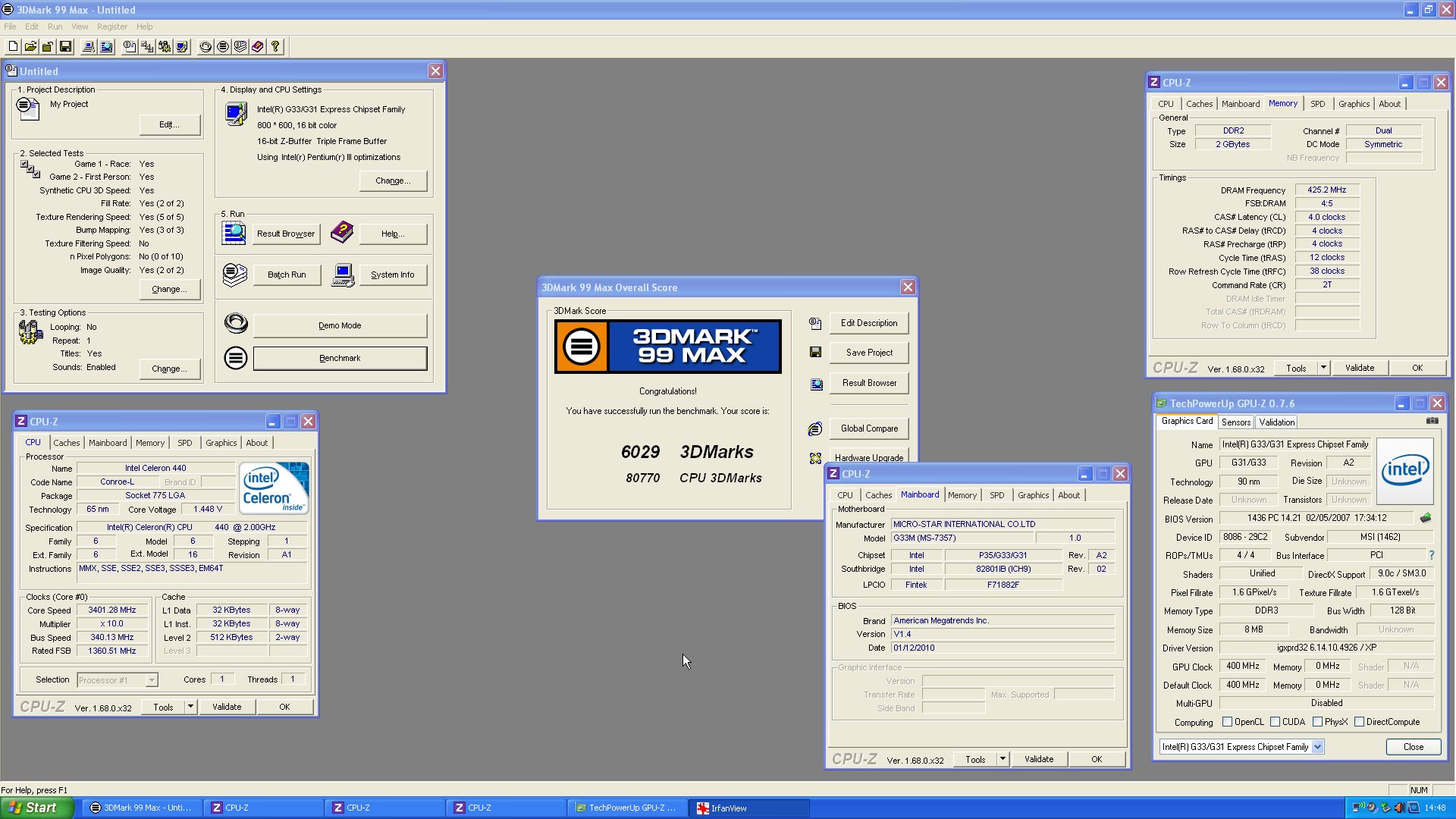Click the lock-open toolbar icon next to Open
This screenshot has width=1456, height=819.
tap(48, 47)
